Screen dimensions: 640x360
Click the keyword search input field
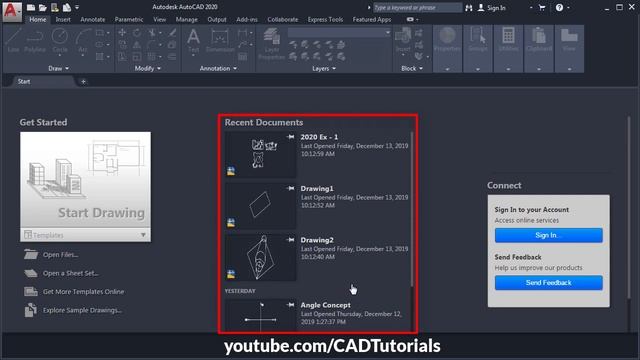click(x=417, y=7)
